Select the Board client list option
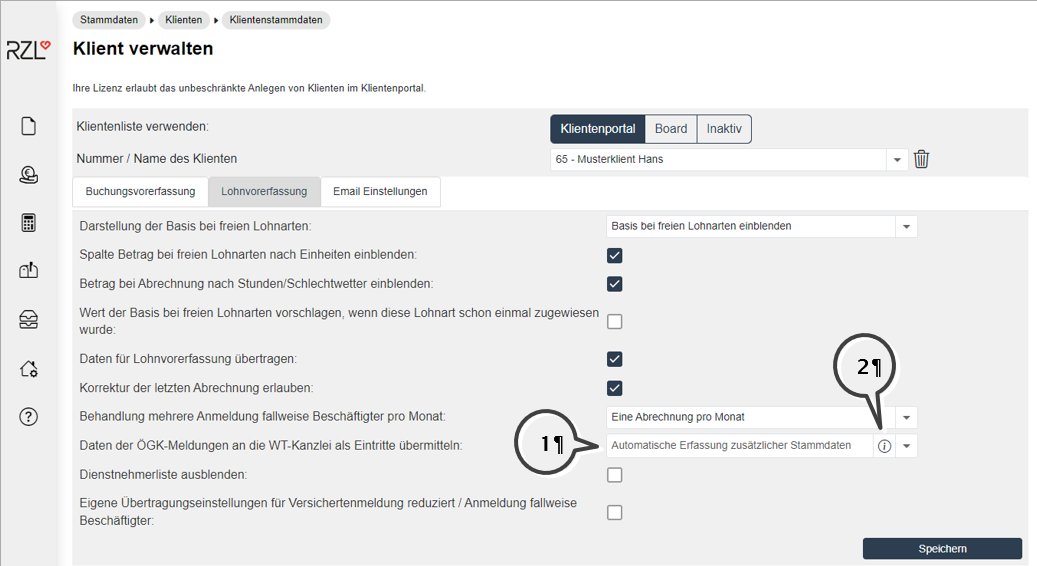Screen dimensions: 1037x566 pyautogui.click(x=671, y=129)
